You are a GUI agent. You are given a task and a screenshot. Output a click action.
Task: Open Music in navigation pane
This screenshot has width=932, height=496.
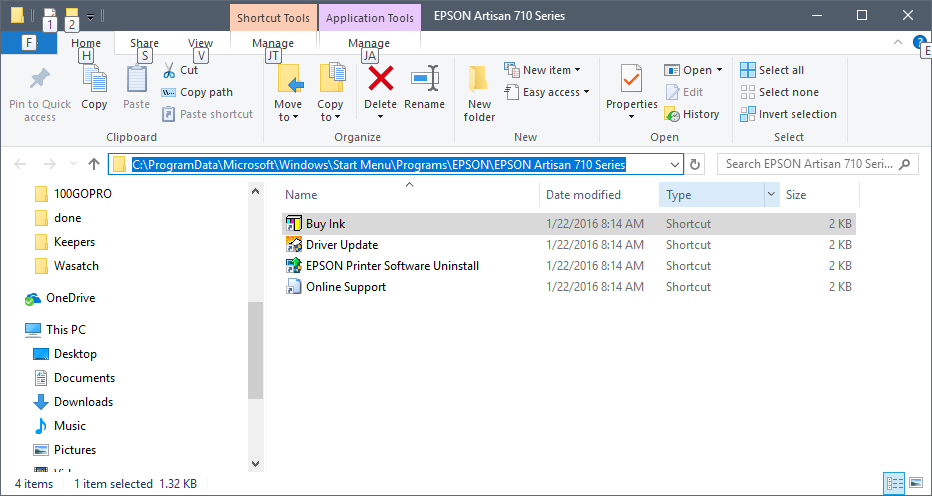[59, 426]
